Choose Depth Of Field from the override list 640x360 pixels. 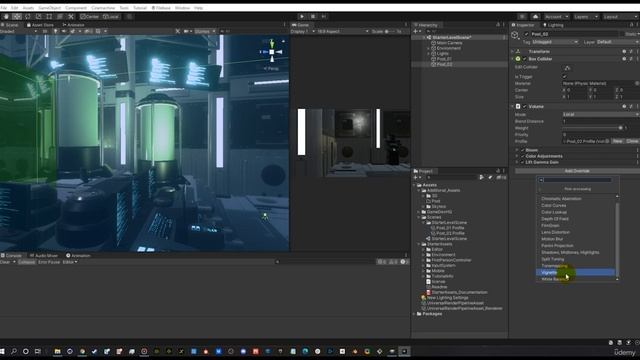(x=575, y=219)
